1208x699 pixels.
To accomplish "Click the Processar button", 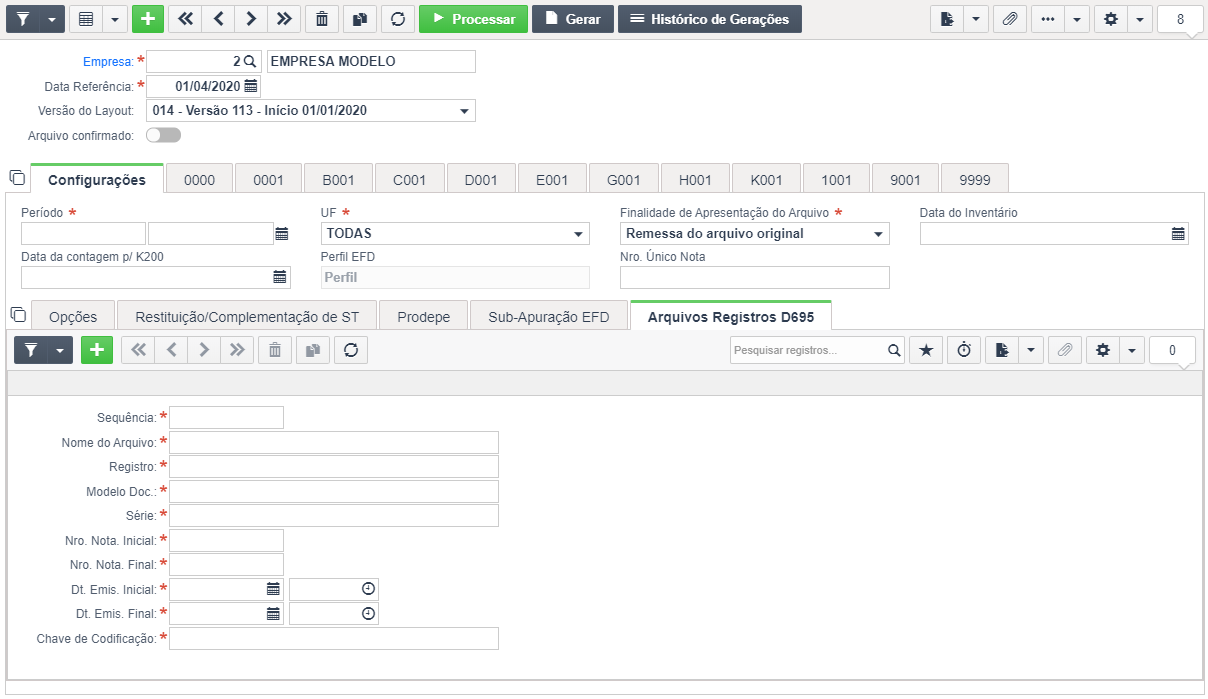I will click(x=473, y=19).
